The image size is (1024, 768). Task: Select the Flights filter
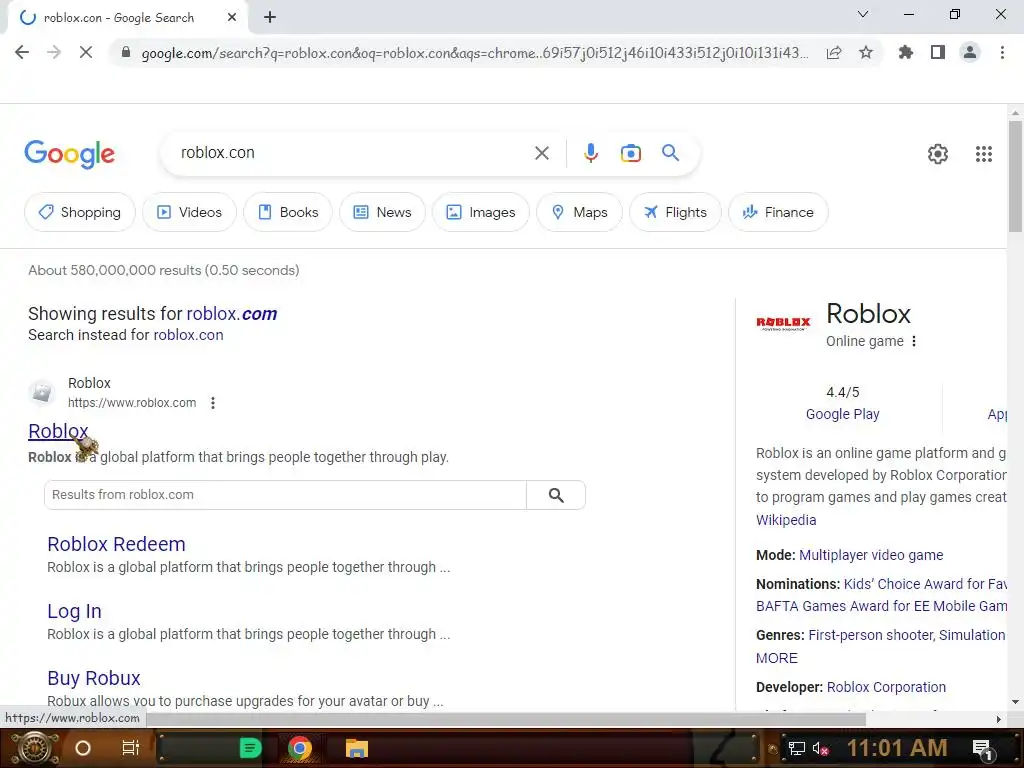pos(675,212)
